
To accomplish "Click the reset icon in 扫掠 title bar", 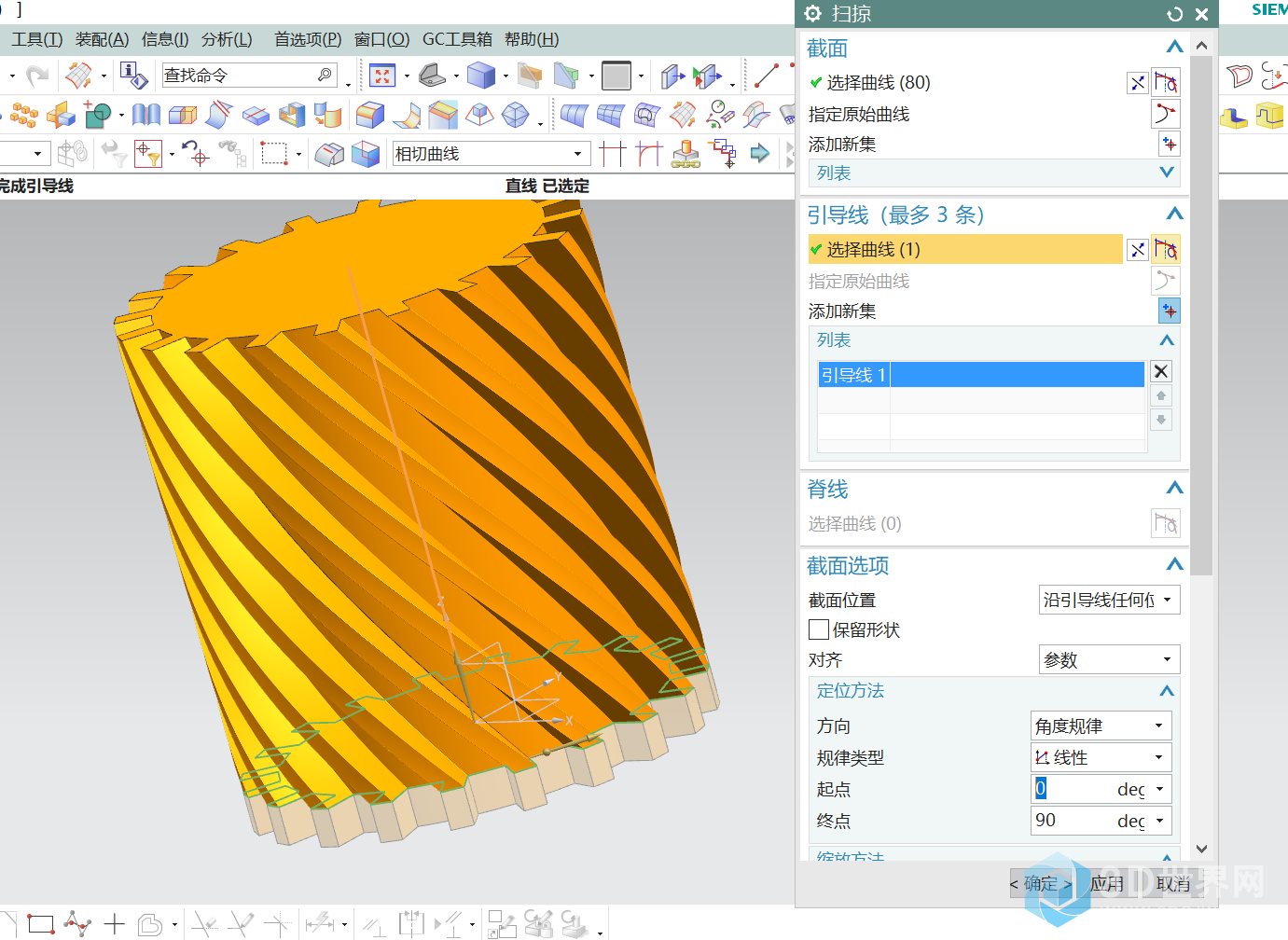I will pyautogui.click(x=1175, y=14).
